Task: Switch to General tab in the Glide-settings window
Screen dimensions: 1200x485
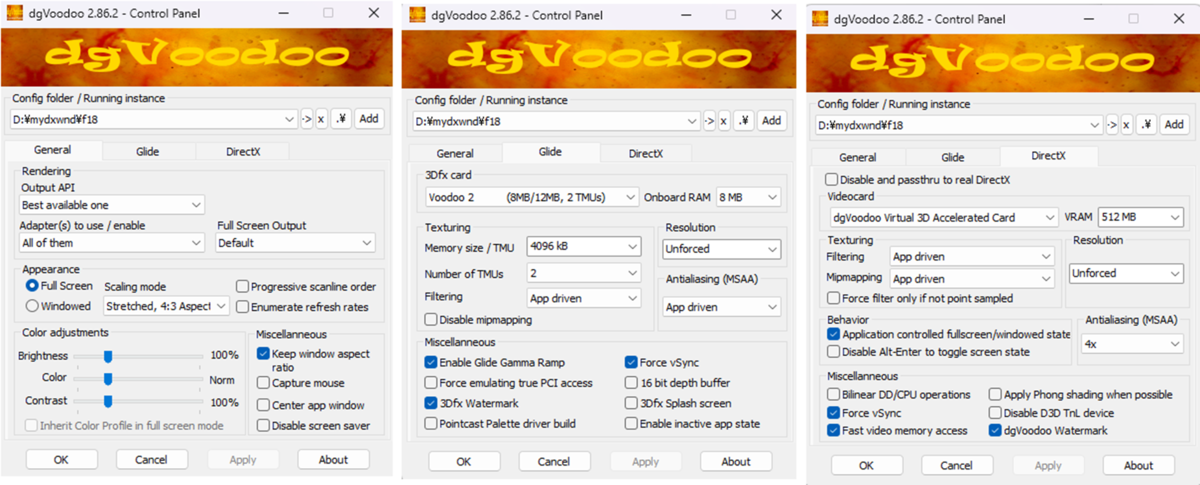Action: click(x=455, y=153)
